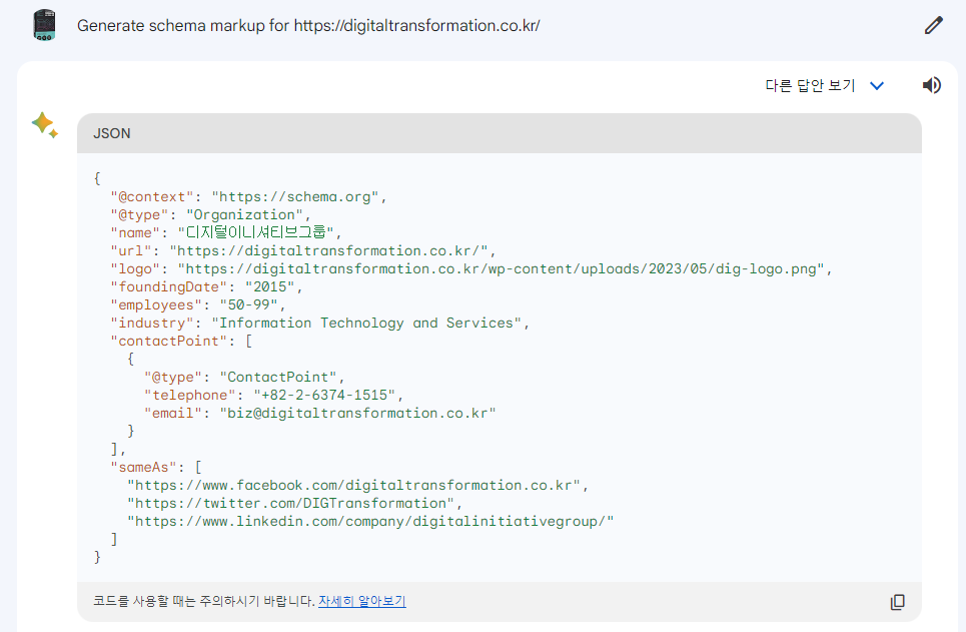Click the twitter.com/DIGTransformation line
Screen dimensions: 966x632
(x=294, y=503)
